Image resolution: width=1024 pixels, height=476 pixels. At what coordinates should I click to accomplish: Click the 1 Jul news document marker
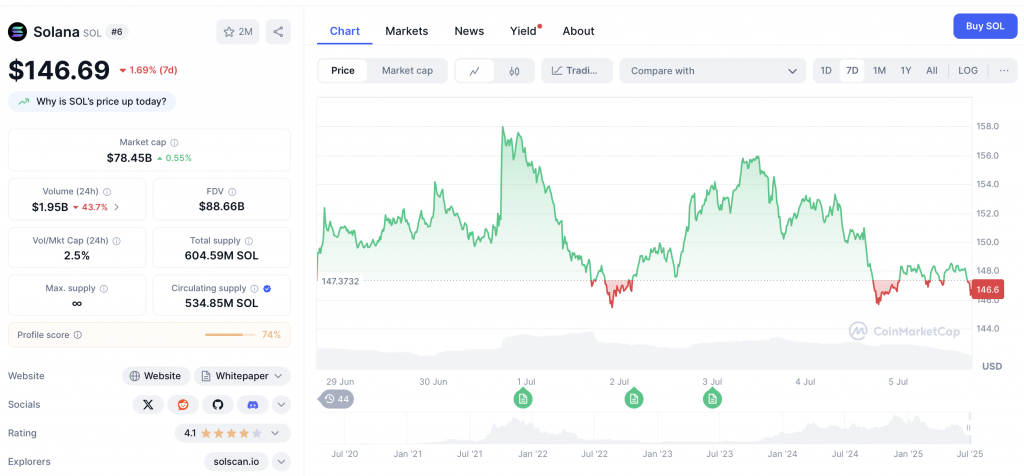(522, 398)
